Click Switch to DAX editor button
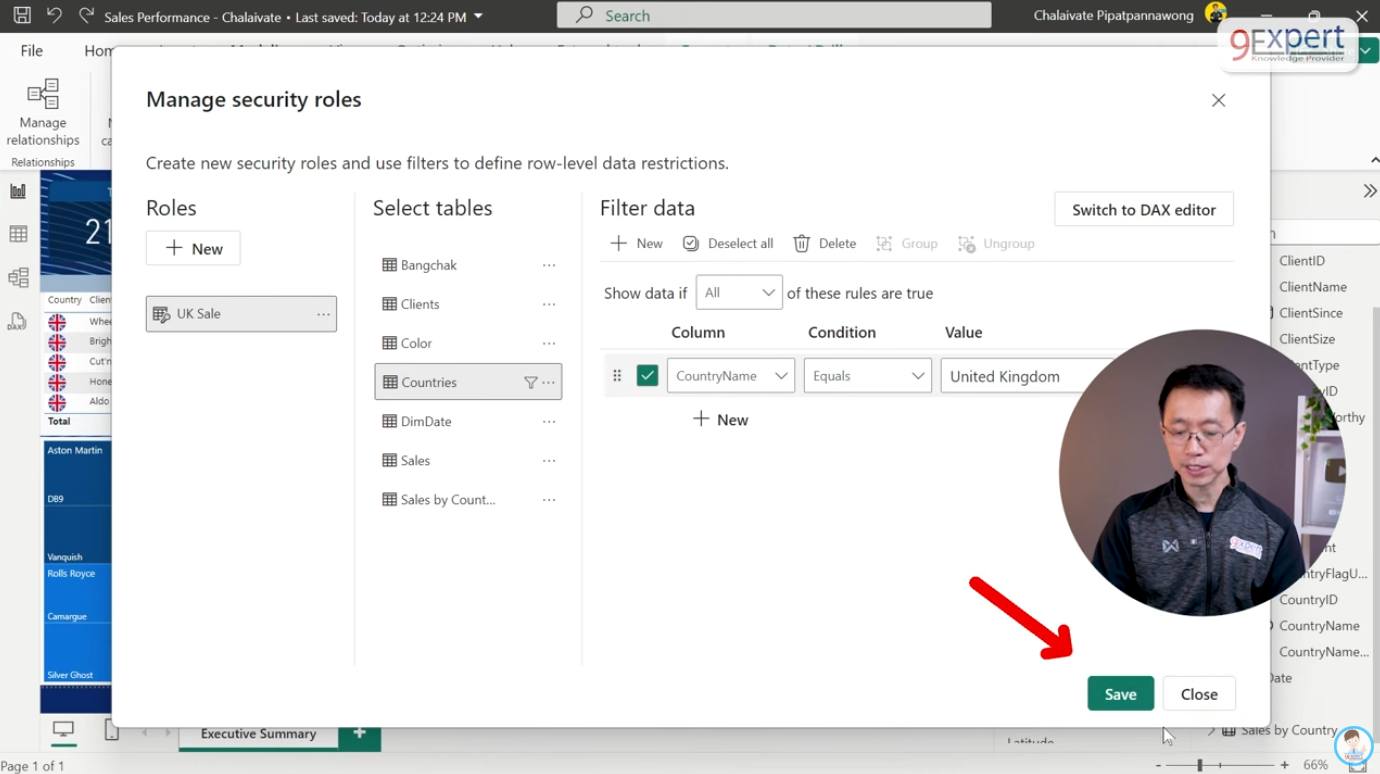The width and height of the screenshot is (1380, 774). click(1143, 210)
